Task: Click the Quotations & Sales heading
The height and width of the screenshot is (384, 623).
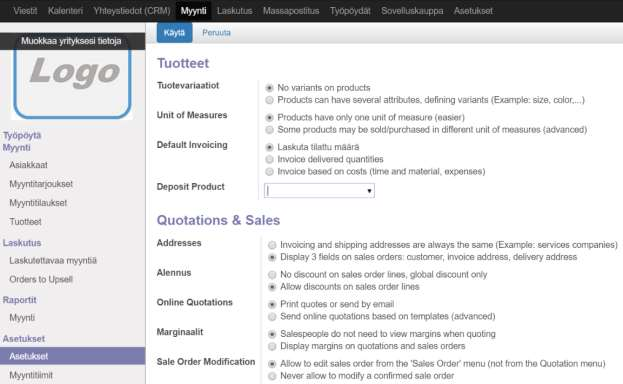Action: pyautogui.click(x=218, y=220)
